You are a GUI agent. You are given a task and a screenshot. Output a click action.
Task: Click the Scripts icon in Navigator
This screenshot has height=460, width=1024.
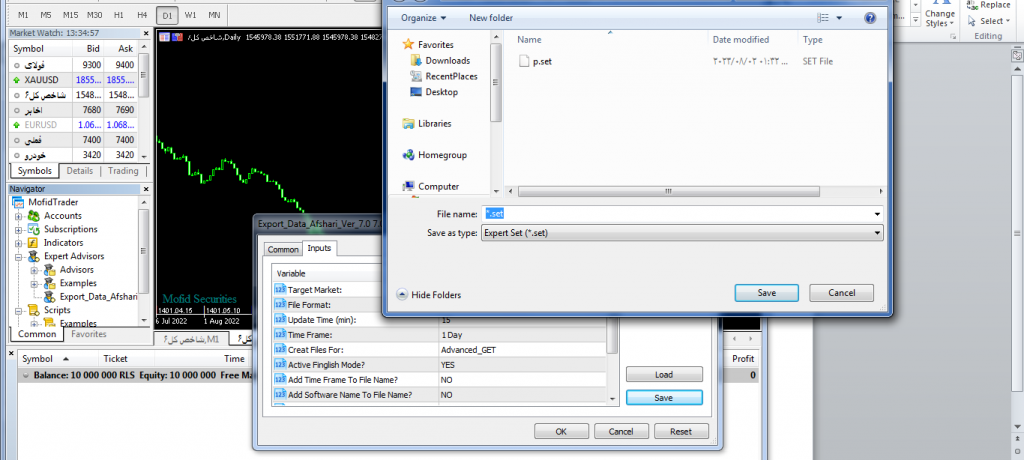pyautogui.click(x=33, y=310)
